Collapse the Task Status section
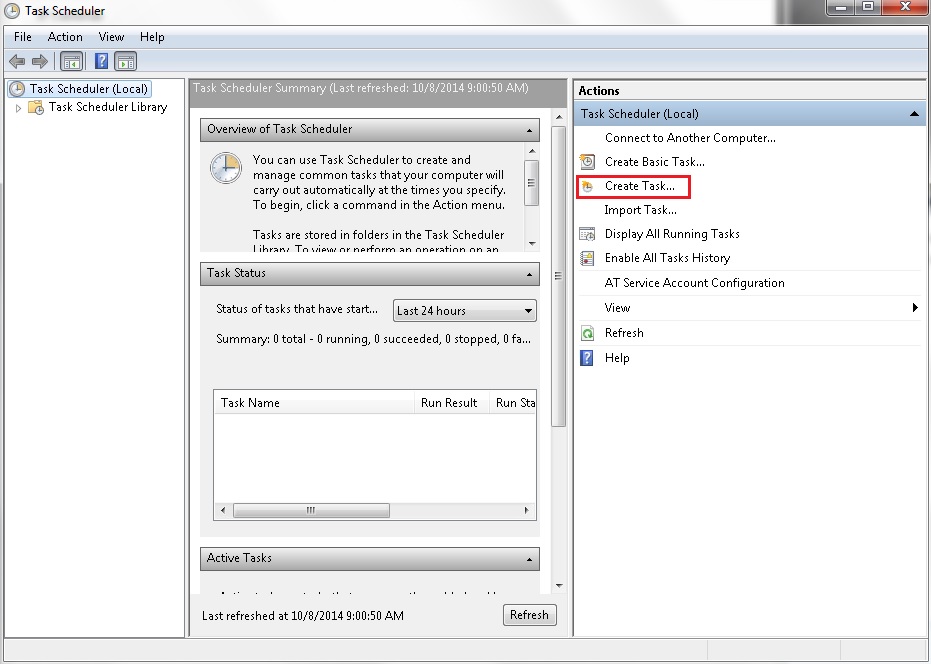Screen dimensions: 931x664 coord(529,274)
